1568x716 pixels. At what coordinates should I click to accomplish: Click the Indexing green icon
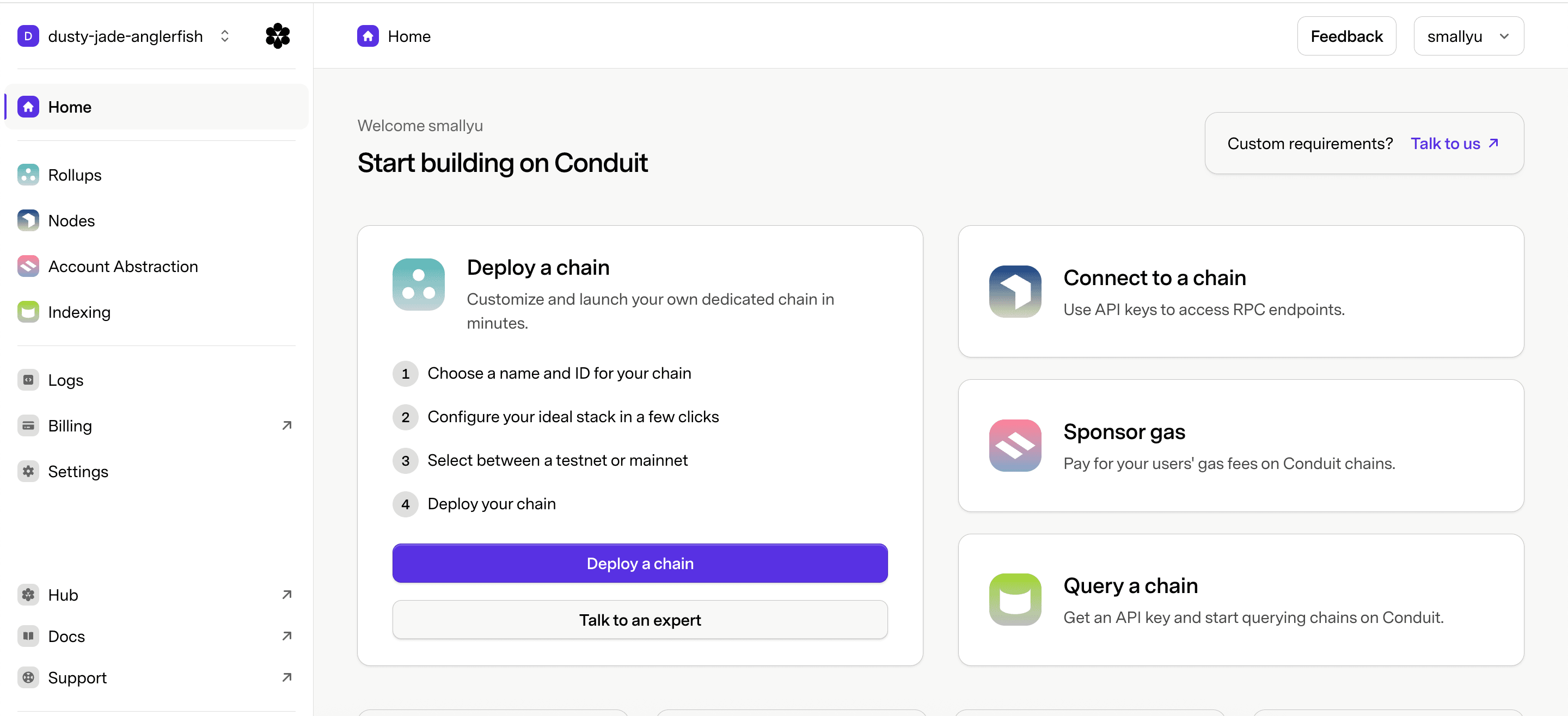pyautogui.click(x=28, y=311)
